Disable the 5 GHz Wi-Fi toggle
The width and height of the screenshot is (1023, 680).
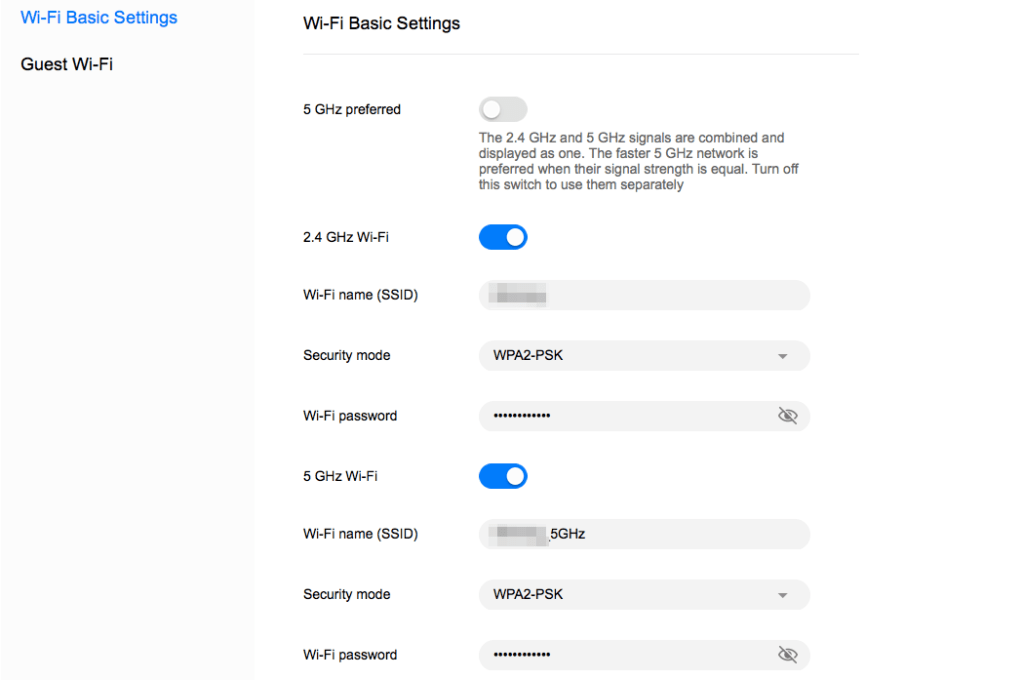pos(503,477)
